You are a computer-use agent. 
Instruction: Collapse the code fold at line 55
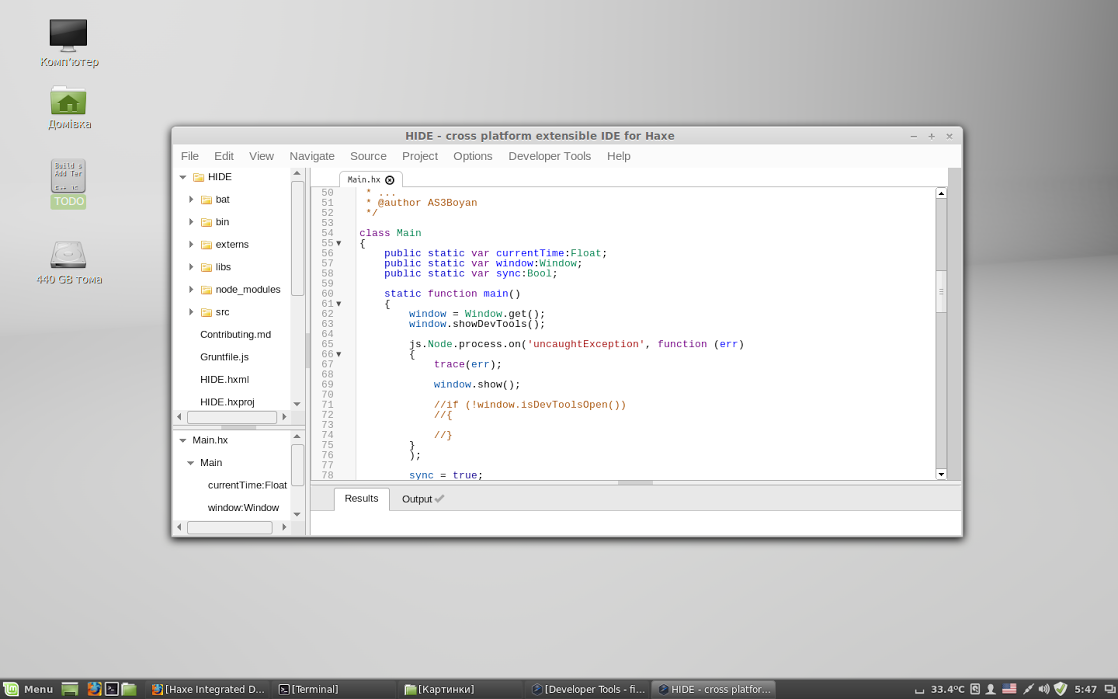coord(338,242)
